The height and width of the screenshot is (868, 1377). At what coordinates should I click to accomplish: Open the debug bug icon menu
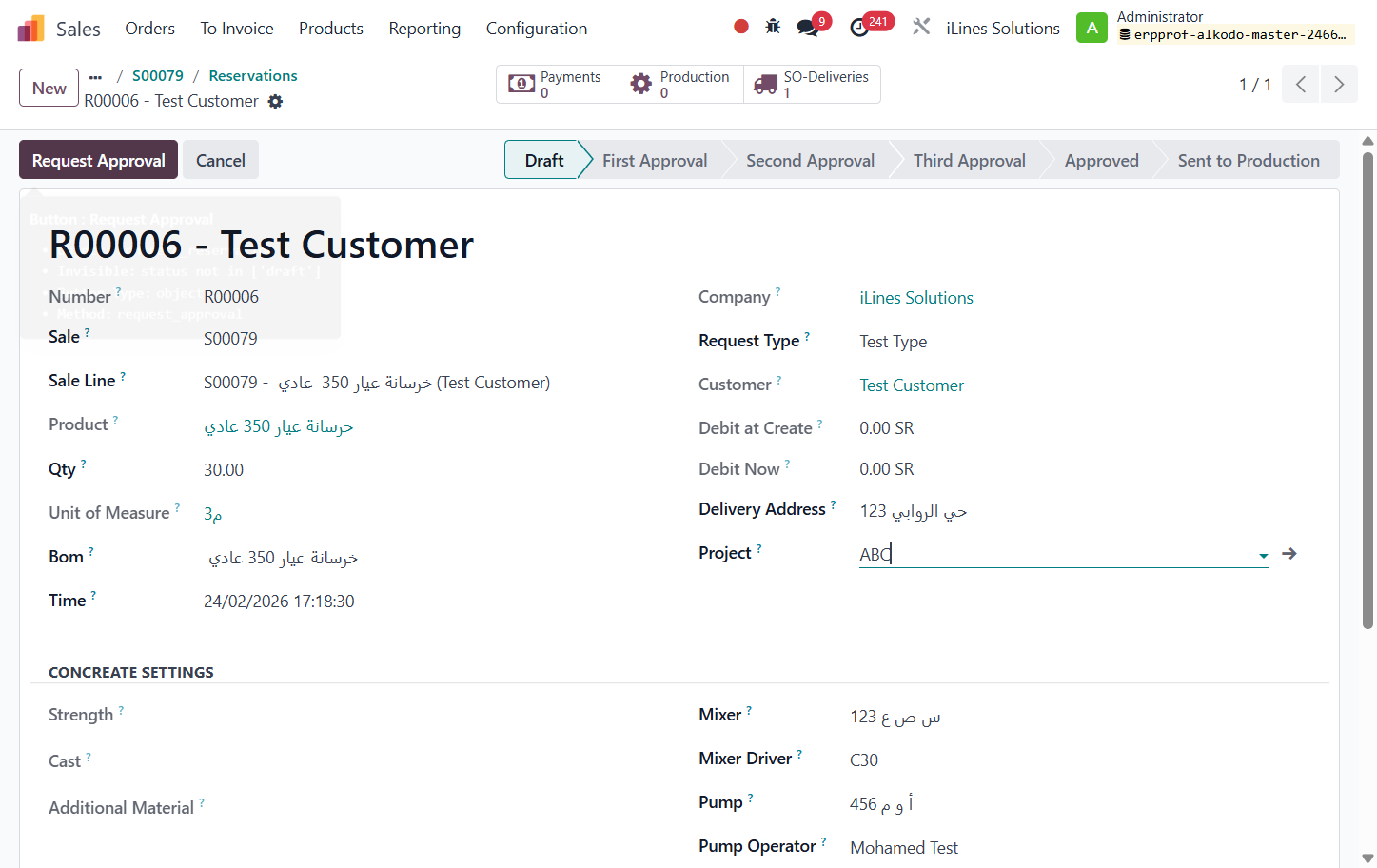773,27
